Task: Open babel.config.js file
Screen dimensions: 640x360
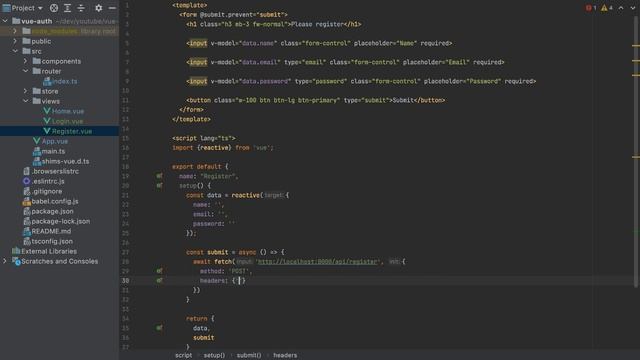Action: pos(55,201)
